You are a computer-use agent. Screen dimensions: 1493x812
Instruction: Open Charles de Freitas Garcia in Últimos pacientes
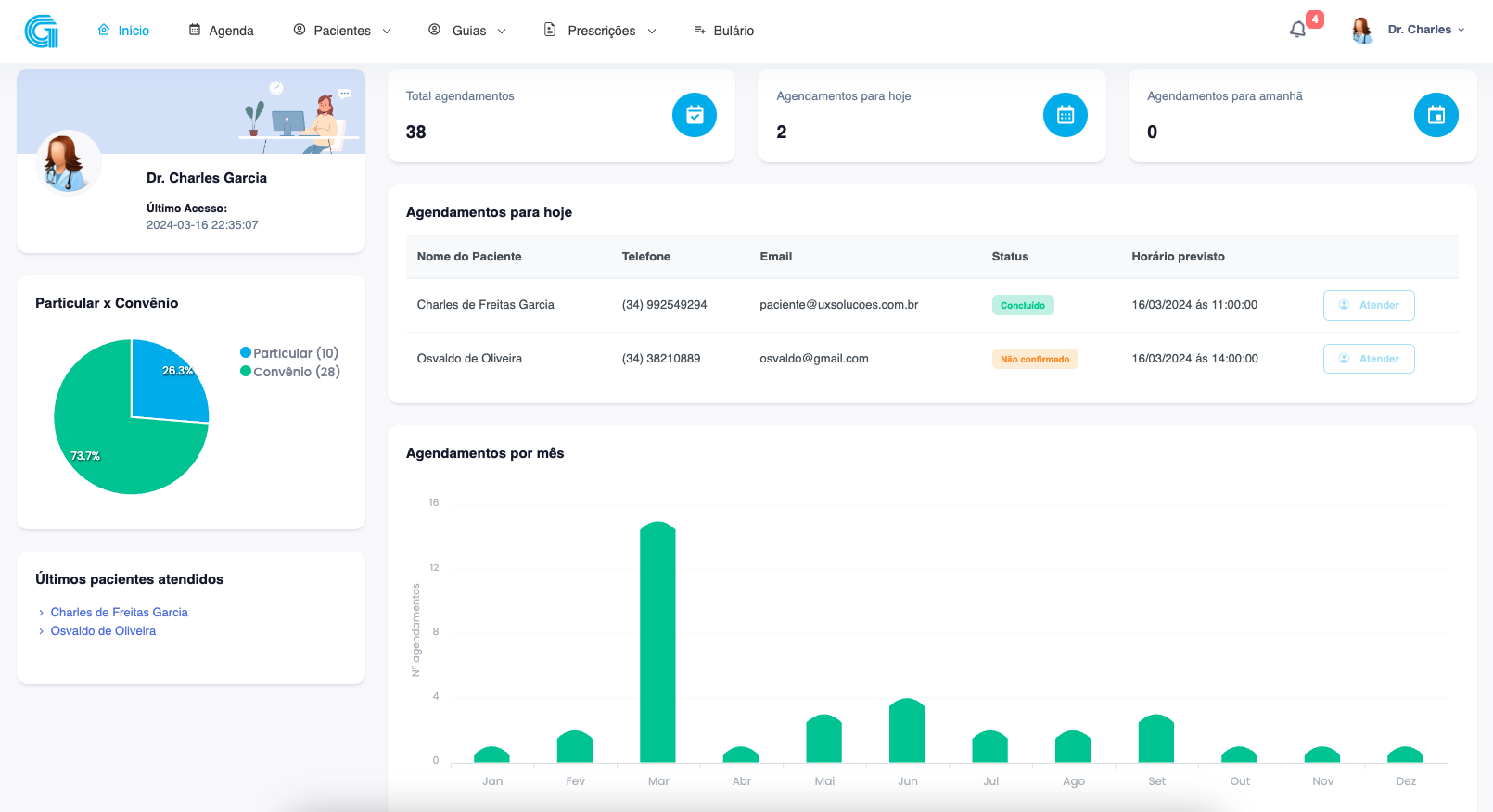(119, 613)
